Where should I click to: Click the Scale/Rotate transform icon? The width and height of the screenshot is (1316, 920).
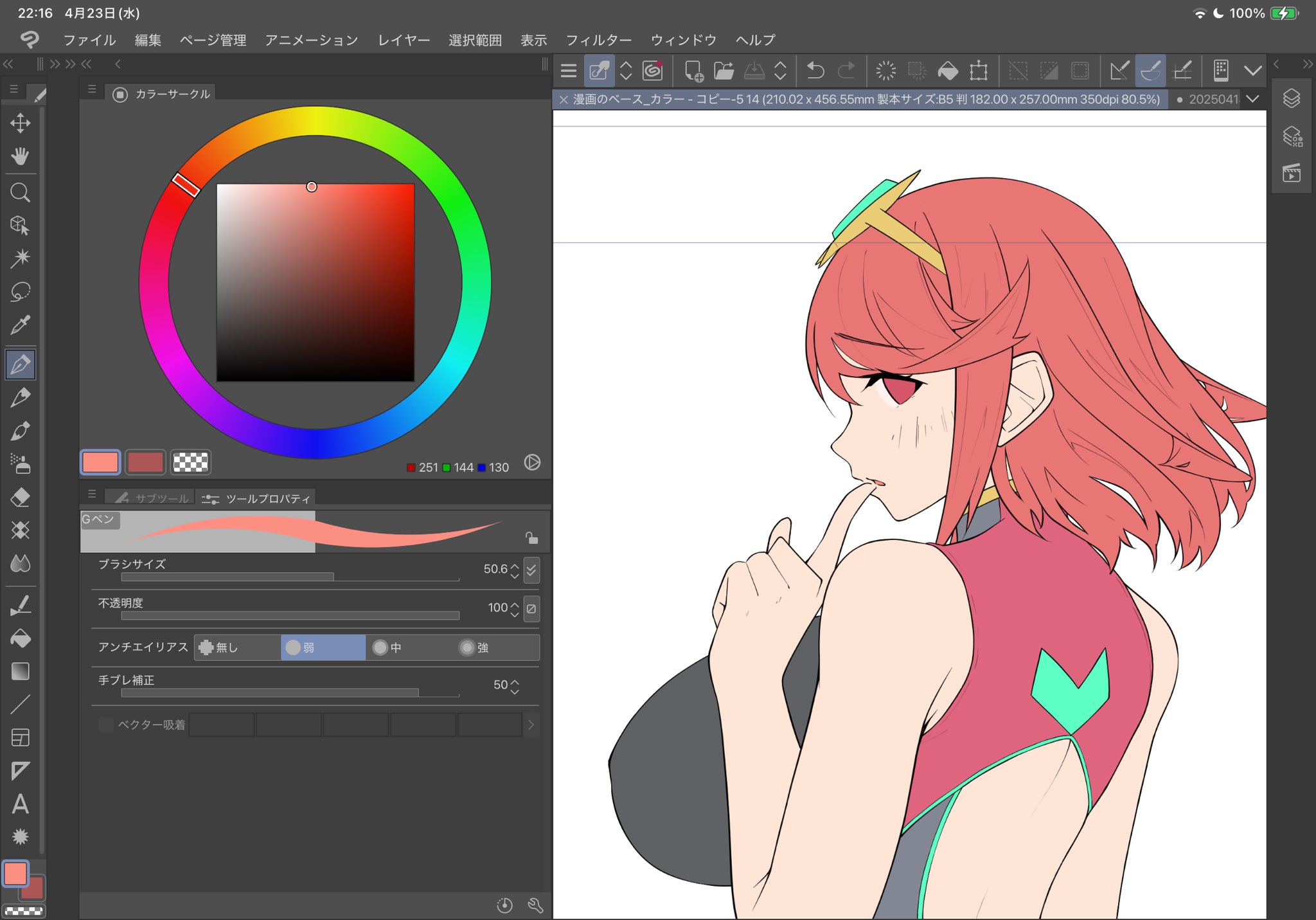979,70
